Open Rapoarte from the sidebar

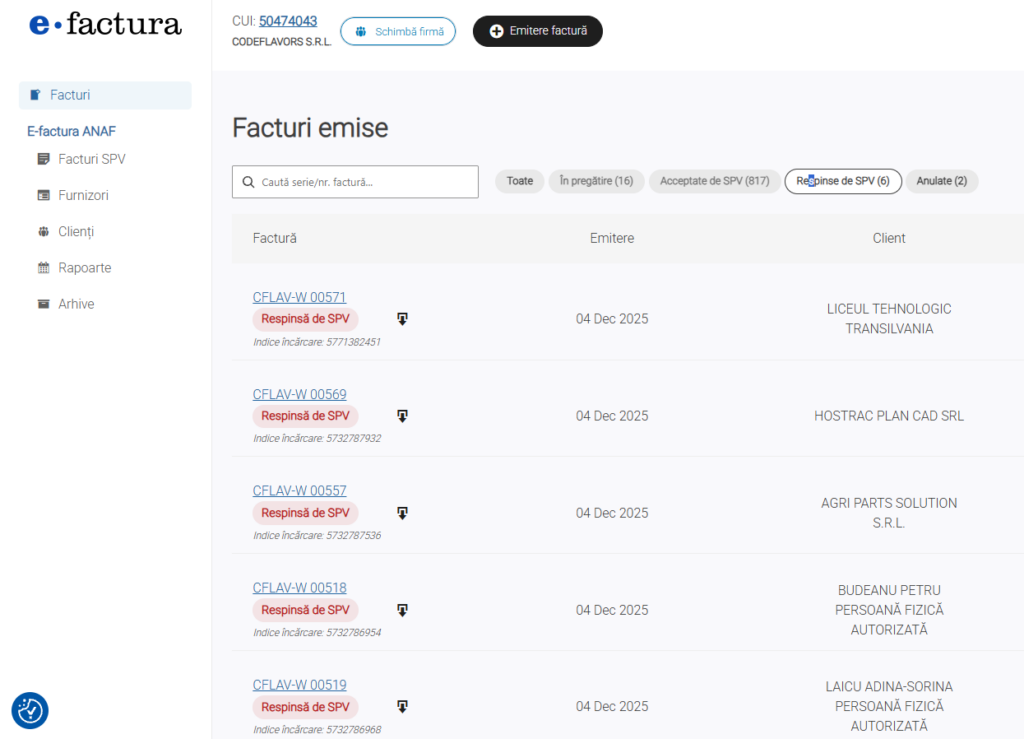coord(84,268)
